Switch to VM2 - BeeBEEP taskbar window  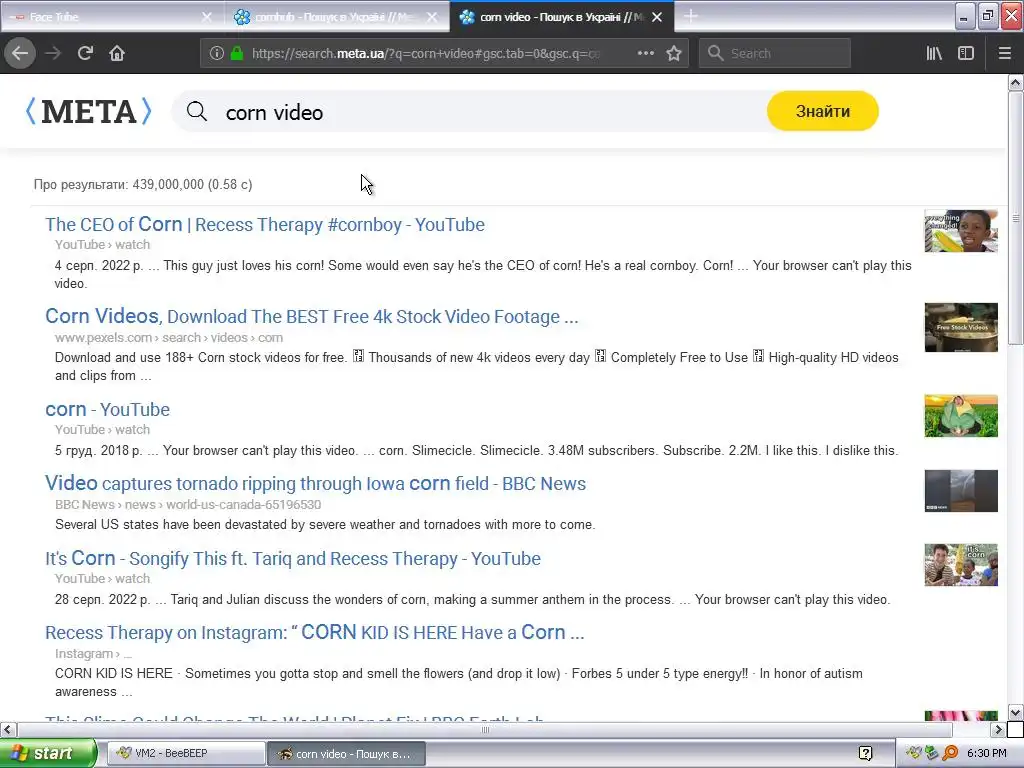(x=185, y=753)
